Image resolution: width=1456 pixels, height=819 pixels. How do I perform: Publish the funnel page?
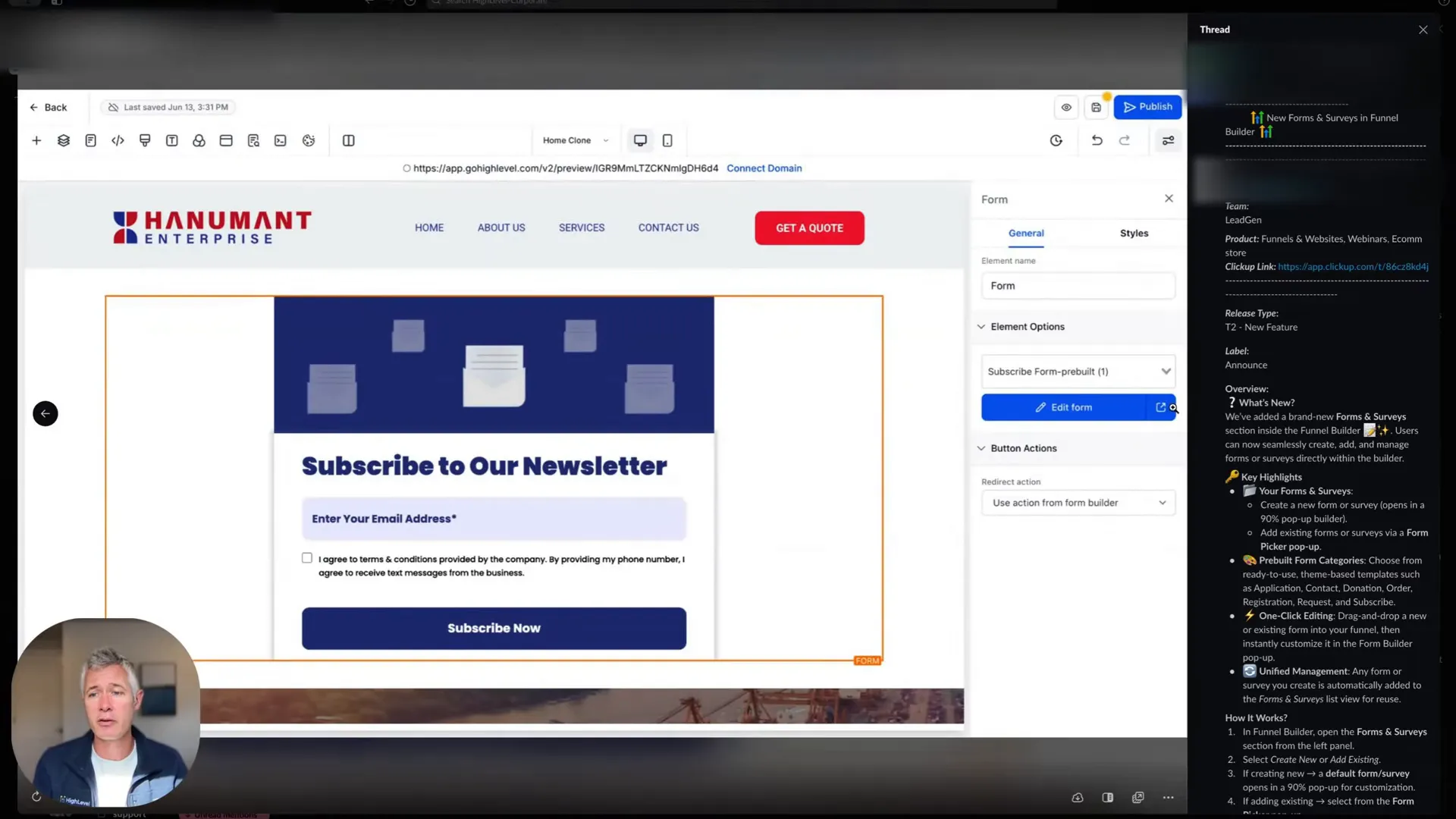tap(1147, 107)
